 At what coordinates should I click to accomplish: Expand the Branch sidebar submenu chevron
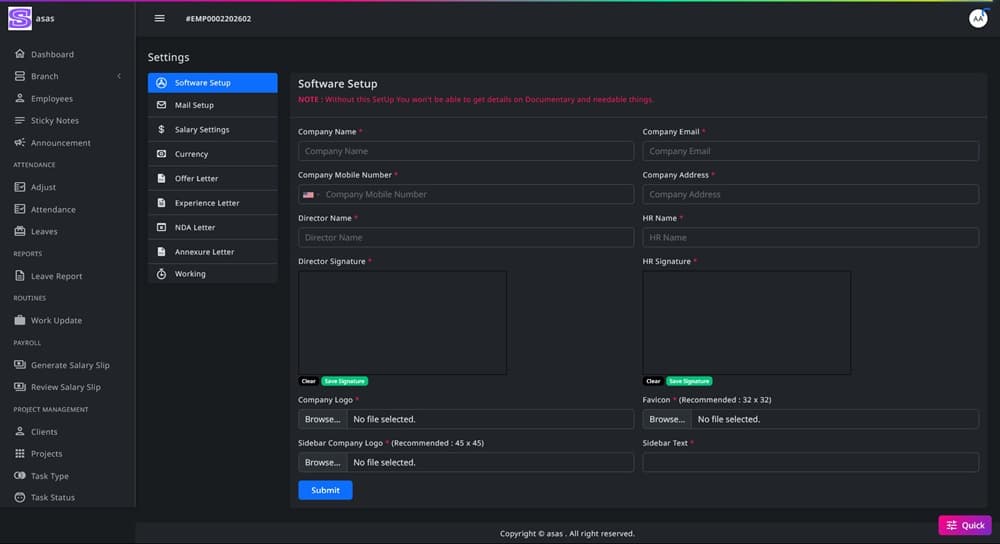(119, 77)
